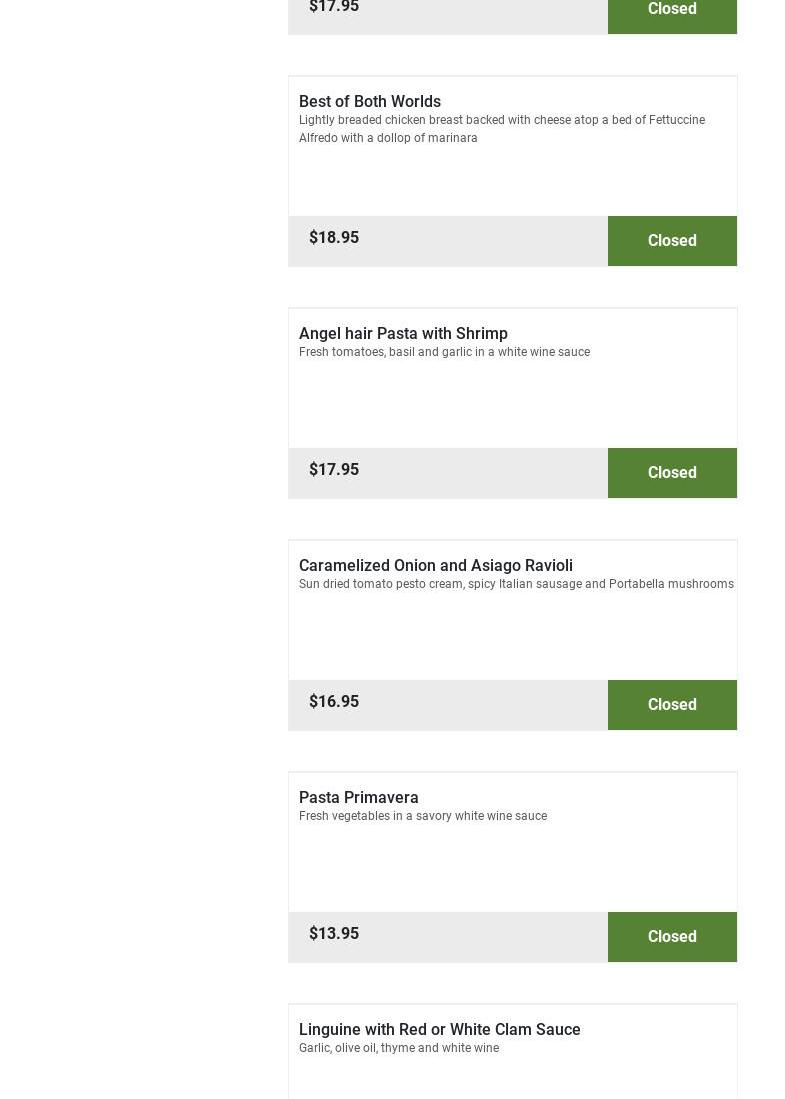785x1099 pixels.
Task: Click the Closed button for Pasta Primavera
Action: tap(672, 937)
